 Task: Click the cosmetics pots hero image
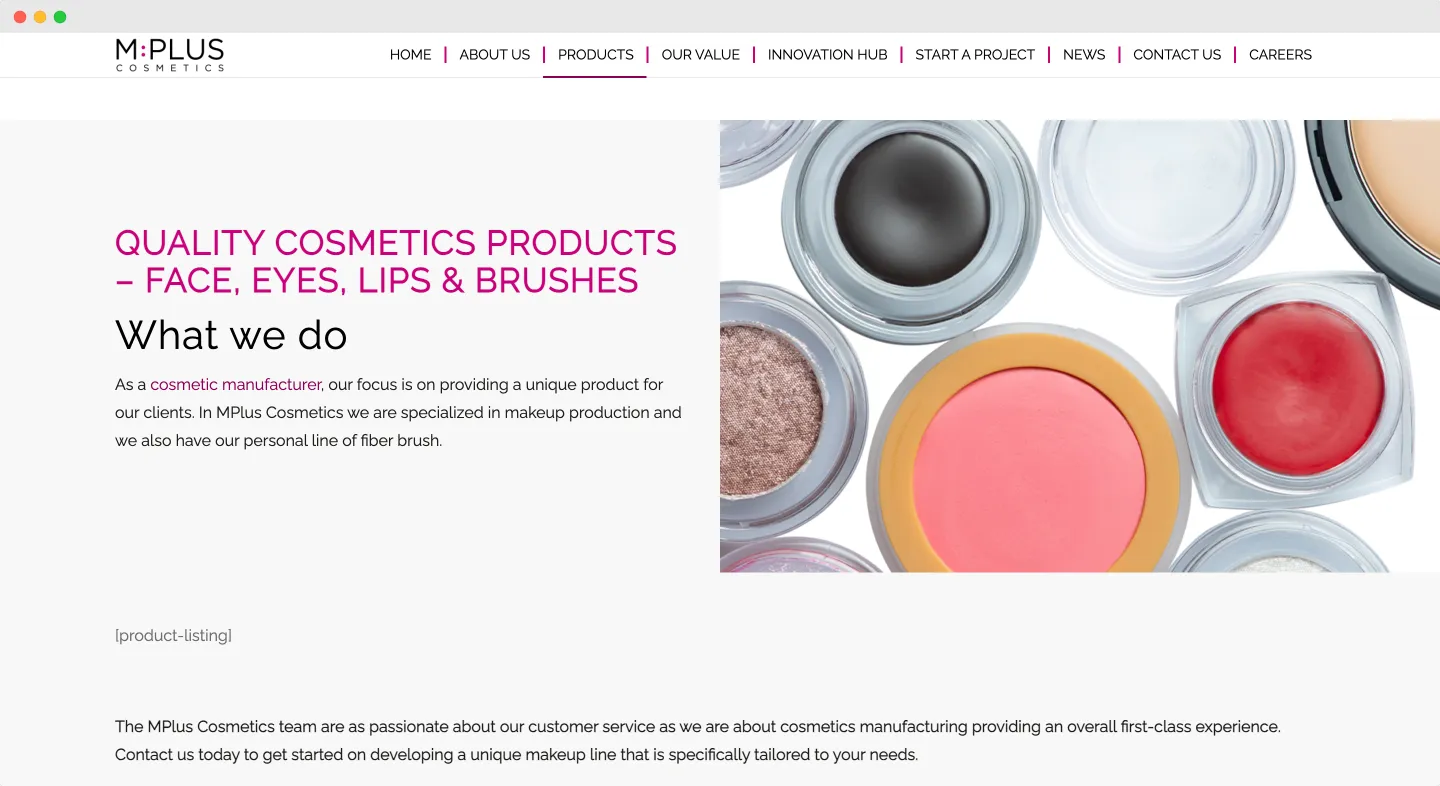(1080, 346)
